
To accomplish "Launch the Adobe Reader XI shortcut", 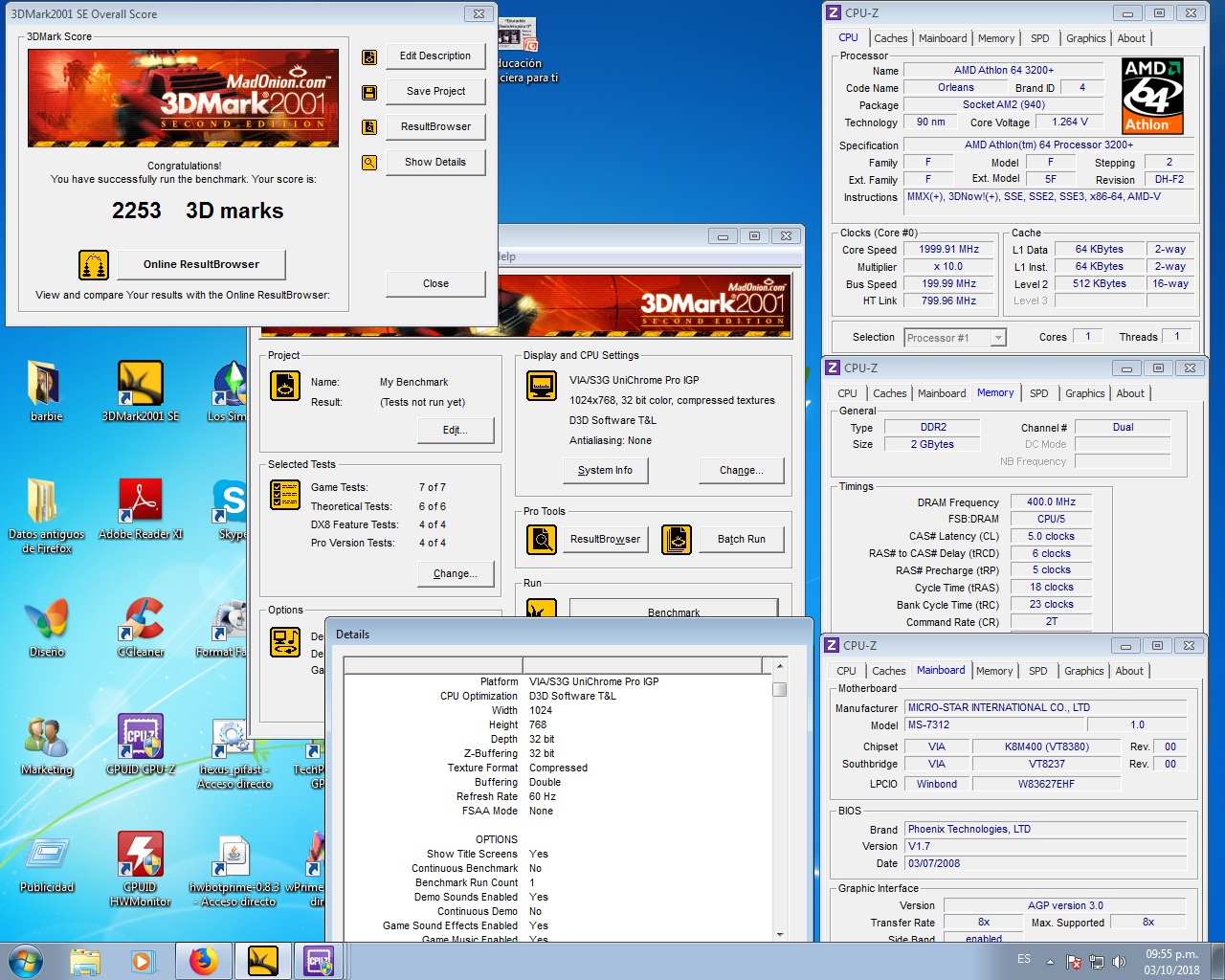I will coord(141,509).
